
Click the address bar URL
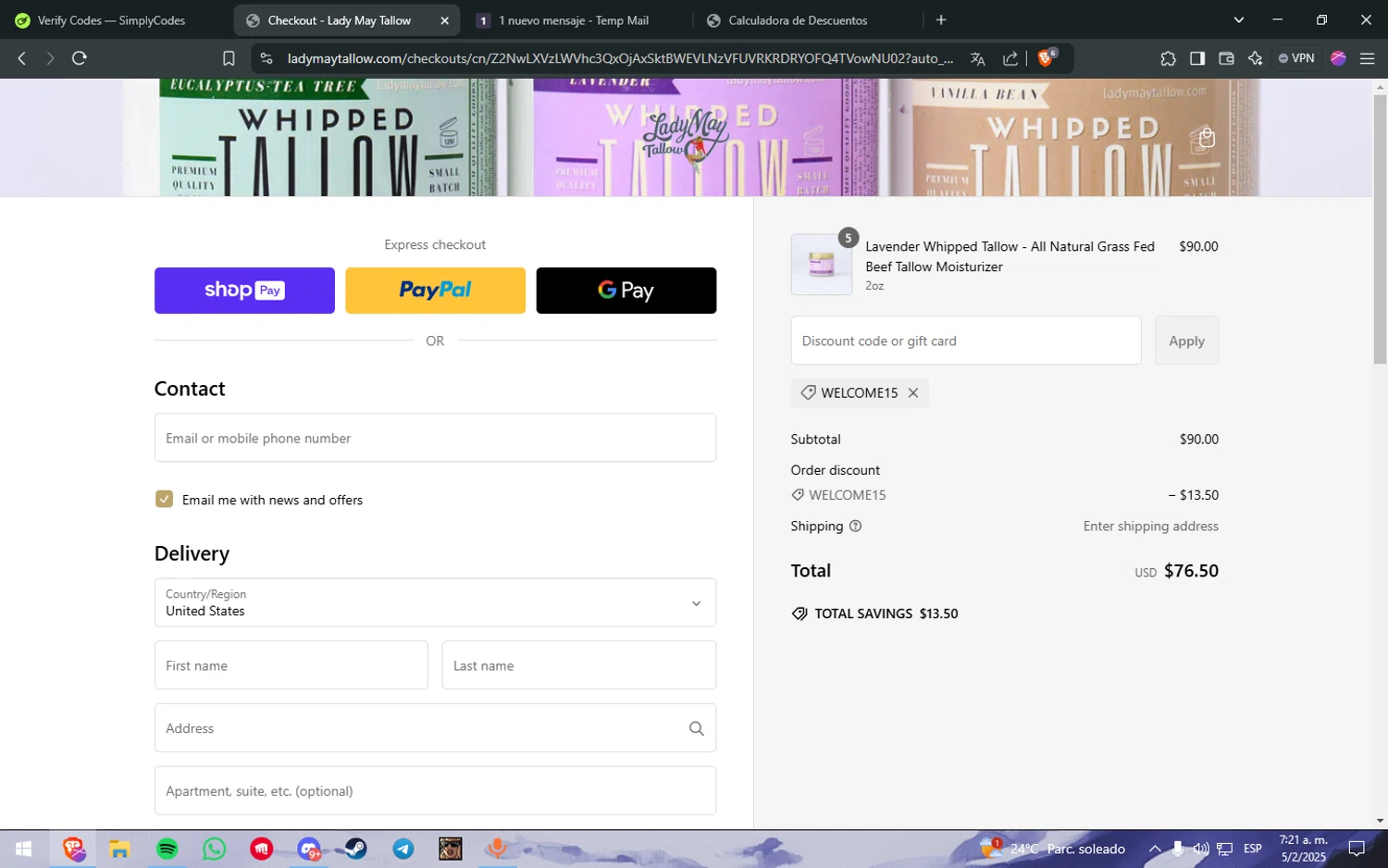(x=620, y=58)
